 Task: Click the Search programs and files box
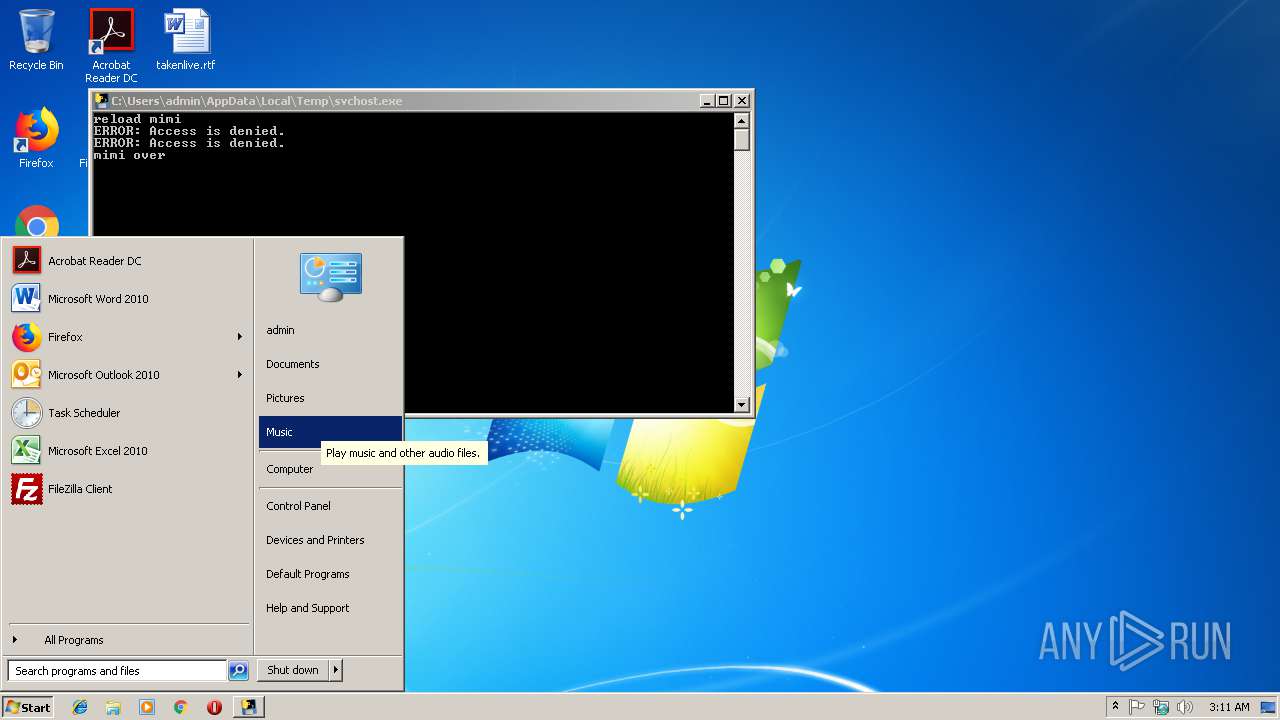[117, 671]
